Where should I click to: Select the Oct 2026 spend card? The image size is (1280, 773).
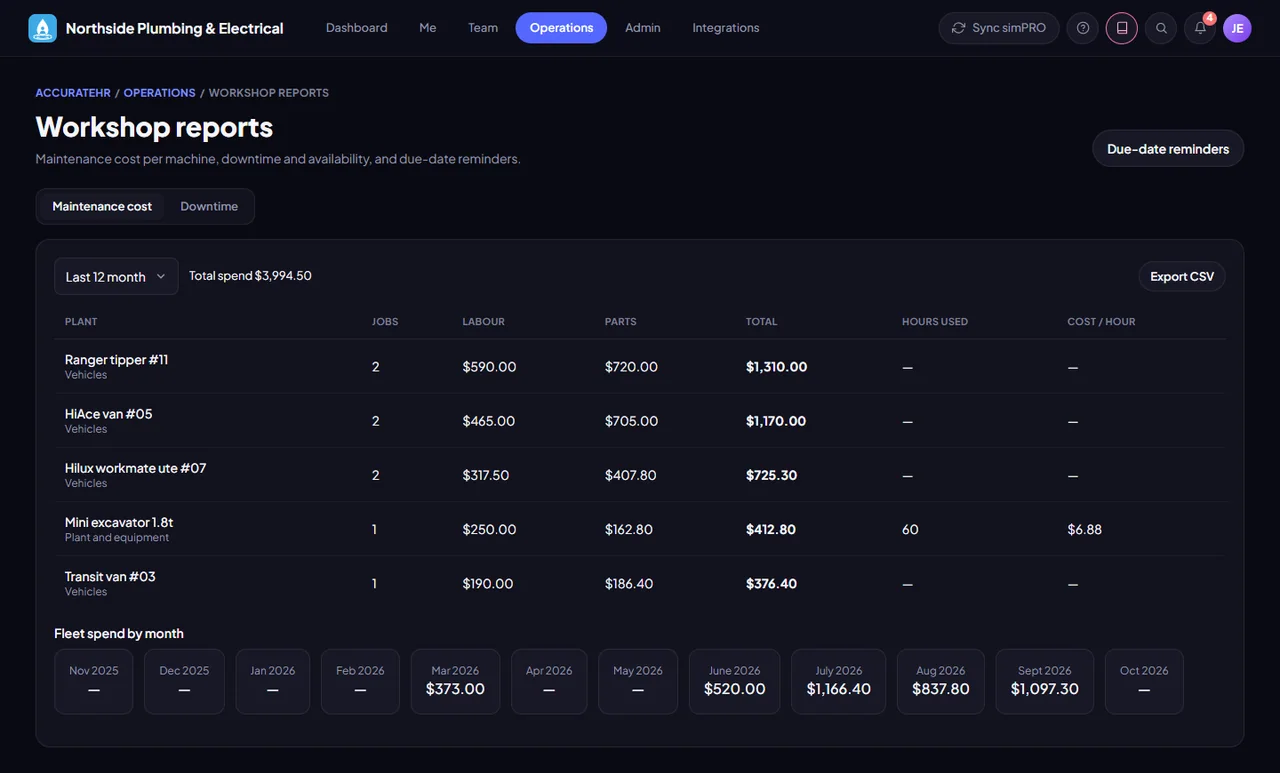[x=1144, y=682]
